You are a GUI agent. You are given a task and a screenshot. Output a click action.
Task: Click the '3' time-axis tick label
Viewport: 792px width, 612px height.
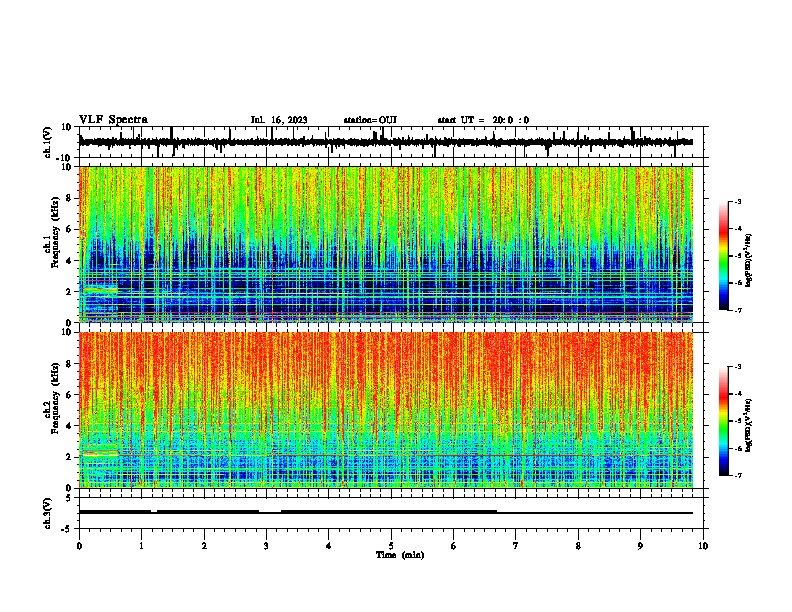(266, 546)
